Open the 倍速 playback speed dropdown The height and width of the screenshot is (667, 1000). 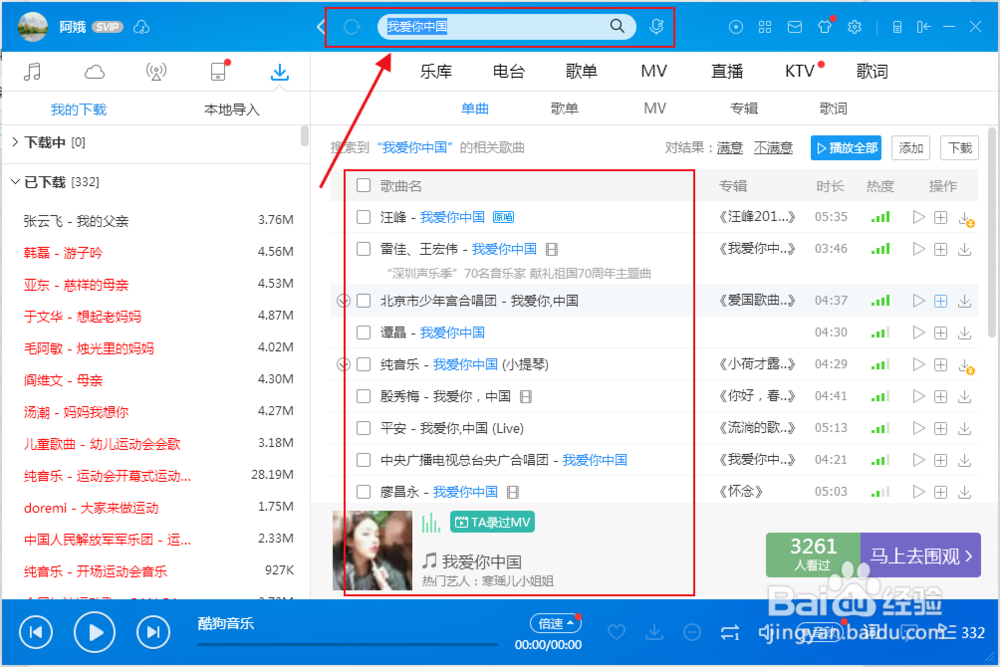(x=555, y=623)
